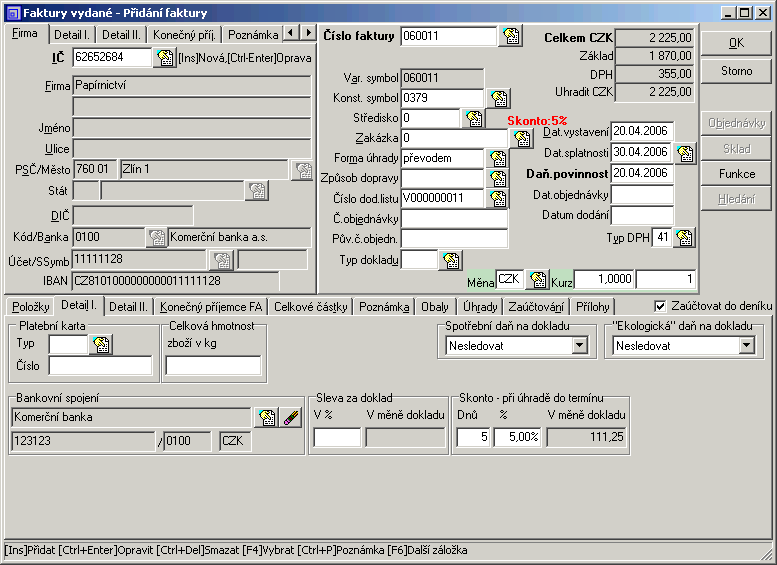Switch to upper Detail II. tab

(121, 35)
